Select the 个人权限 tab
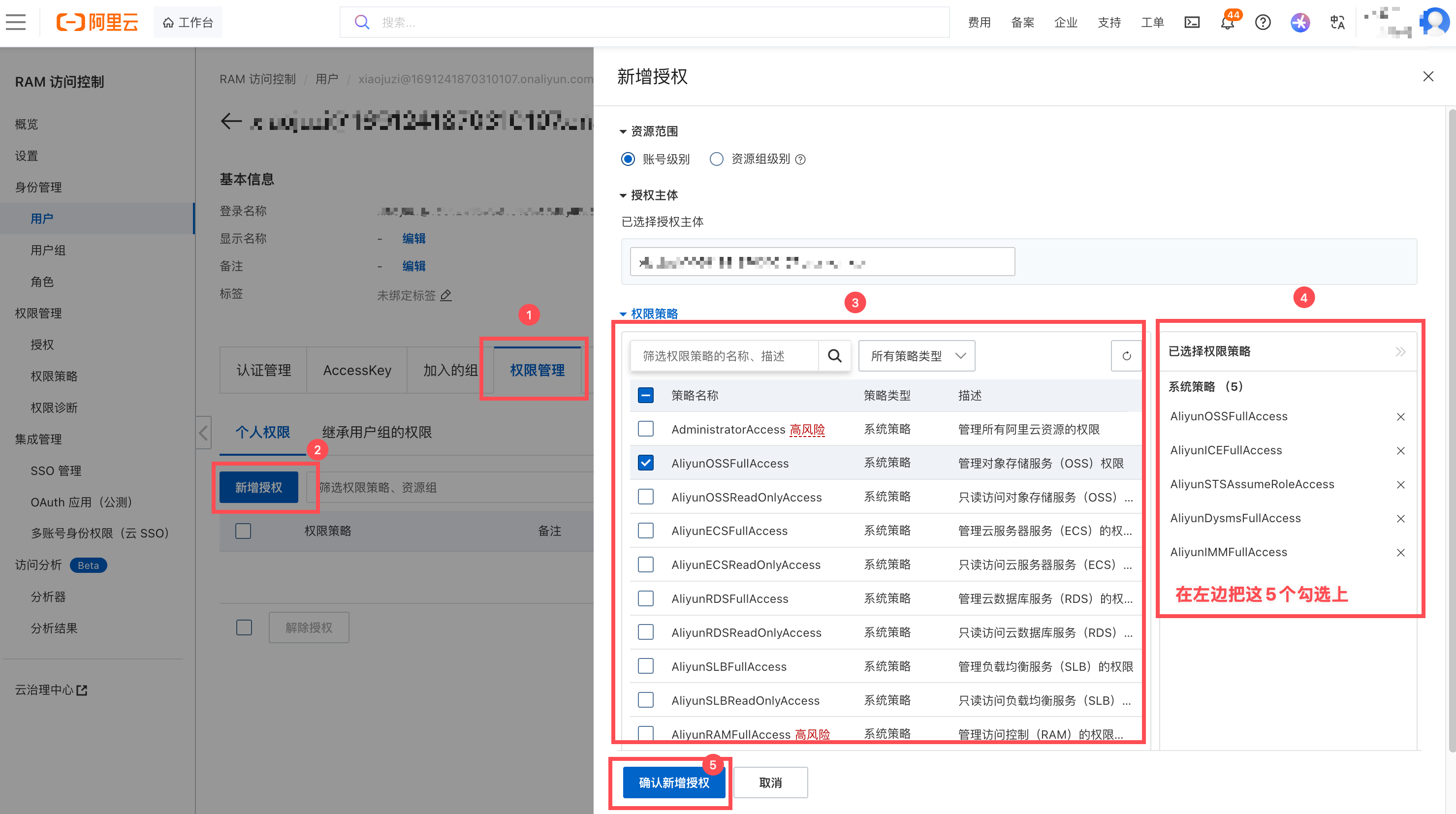 [263, 433]
